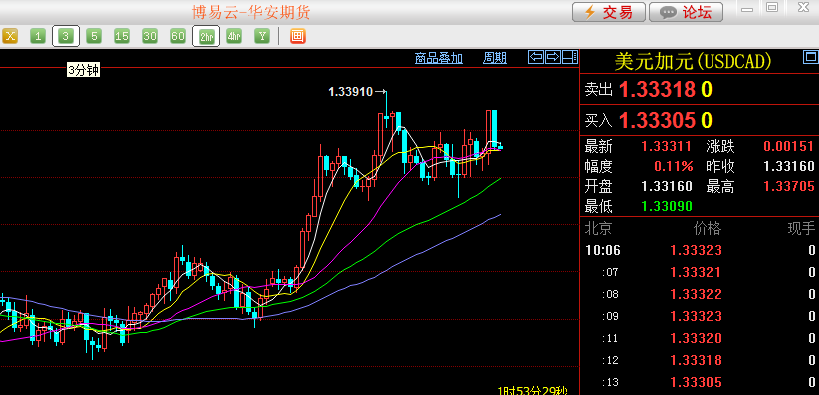
Task: Select the 3-minute chart period
Action: (66, 36)
